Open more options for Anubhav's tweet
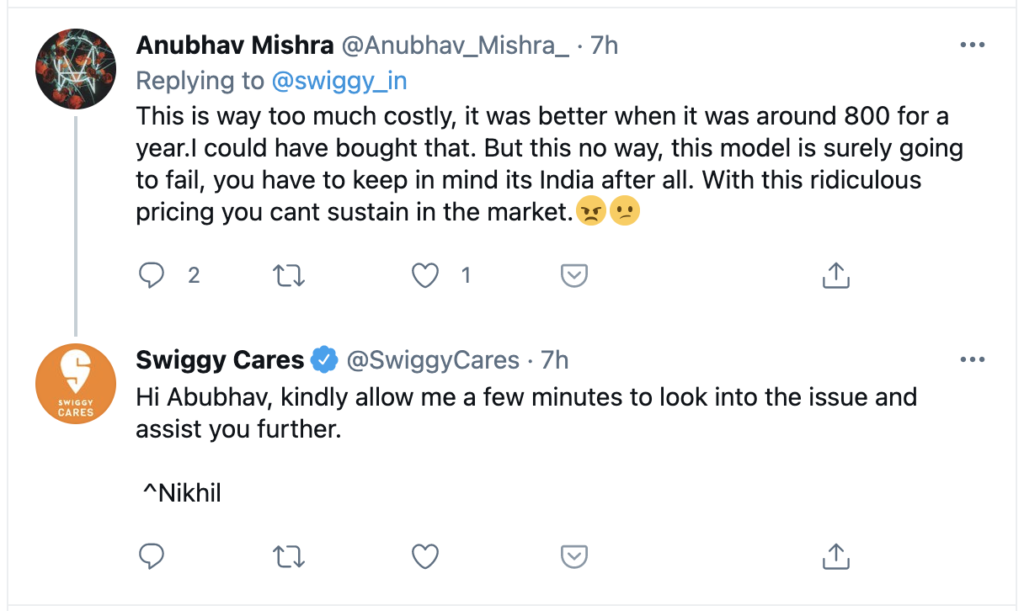 [972, 45]
